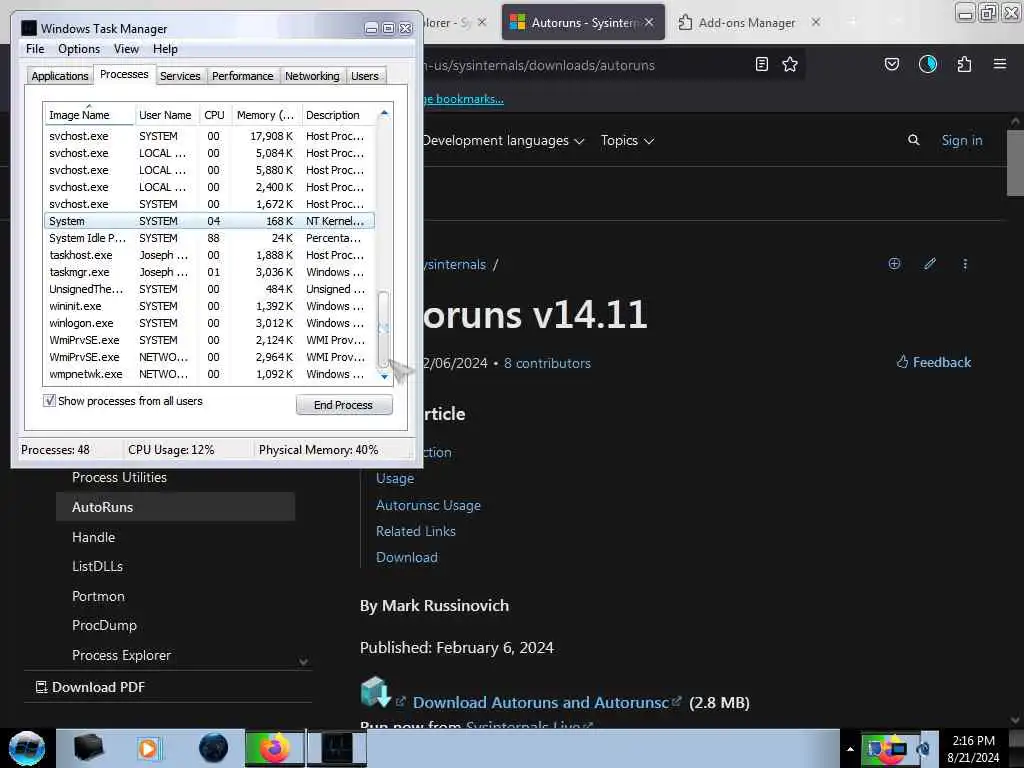Screen dimensions: 1024x768
Task: Switch to the Networking tab
Action: 312,76
